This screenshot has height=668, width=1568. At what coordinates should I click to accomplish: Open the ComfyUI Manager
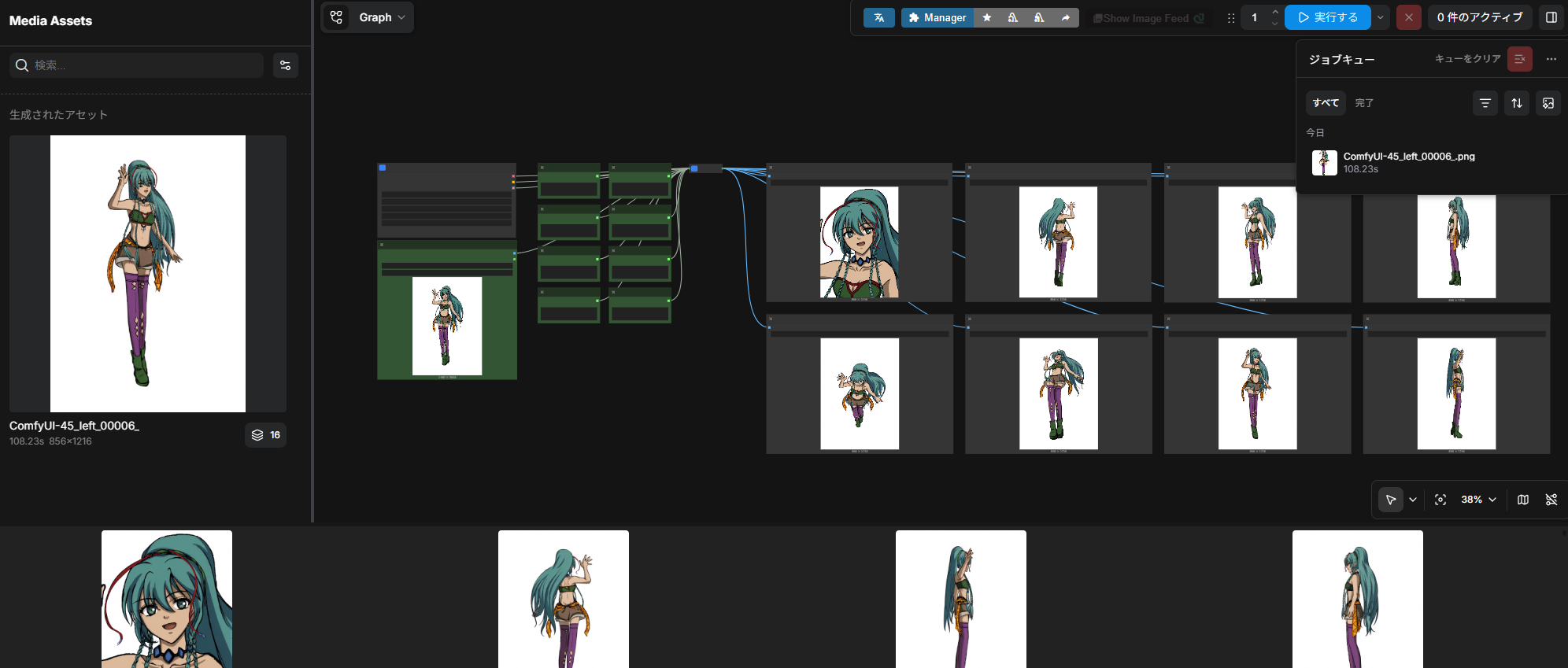point(937,17)
